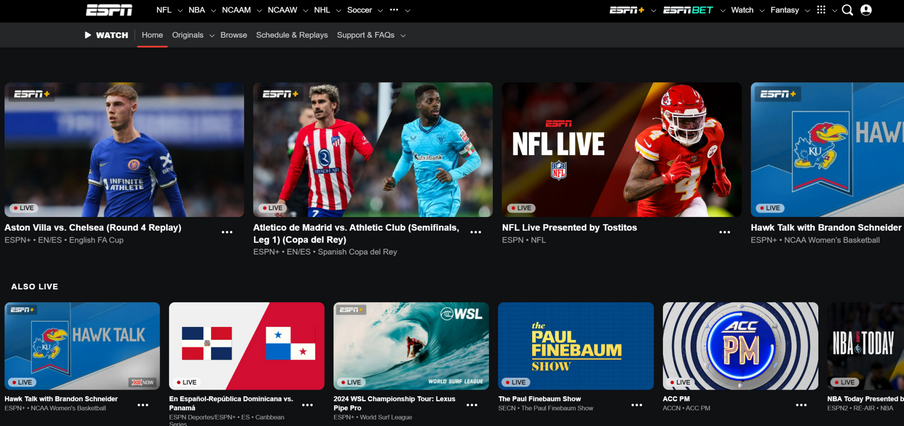Viewport: 904px width, 426px height.
Task: Open Aston Villa vs. Chelsea title link
Action: pos(93,228)
